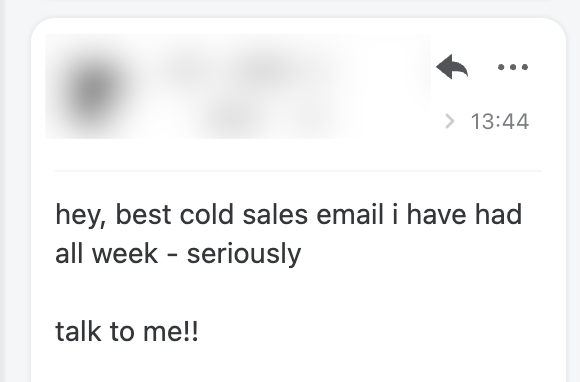The image size is (580, 382).
Task: Select the line starting 'hey, best cold sales'
Action: (289, 215)
